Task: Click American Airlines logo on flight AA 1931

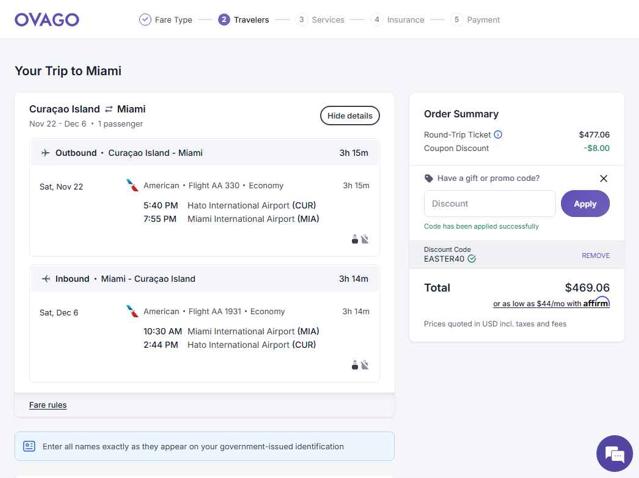Action: pyautogui.click(x=132, y=311)
